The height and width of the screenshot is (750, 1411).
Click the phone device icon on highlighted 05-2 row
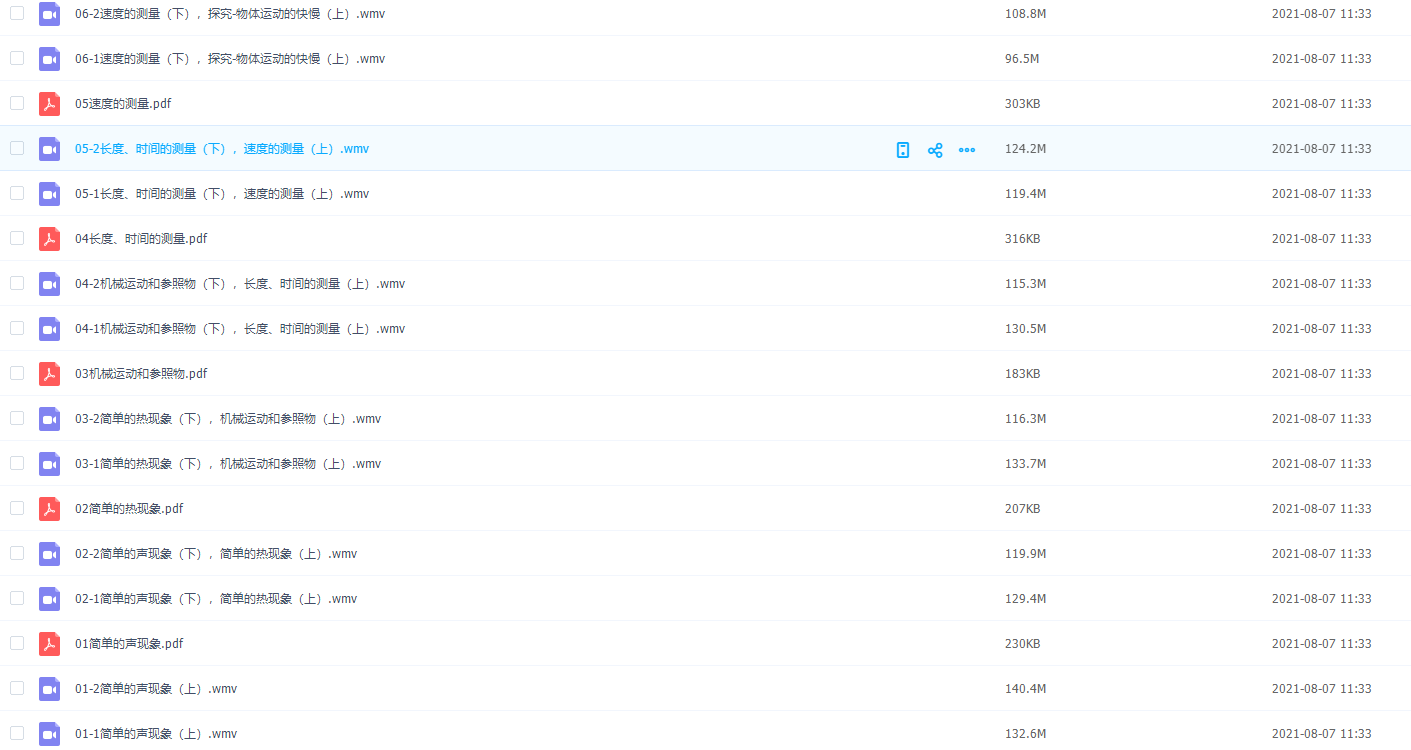click(903, 150)
